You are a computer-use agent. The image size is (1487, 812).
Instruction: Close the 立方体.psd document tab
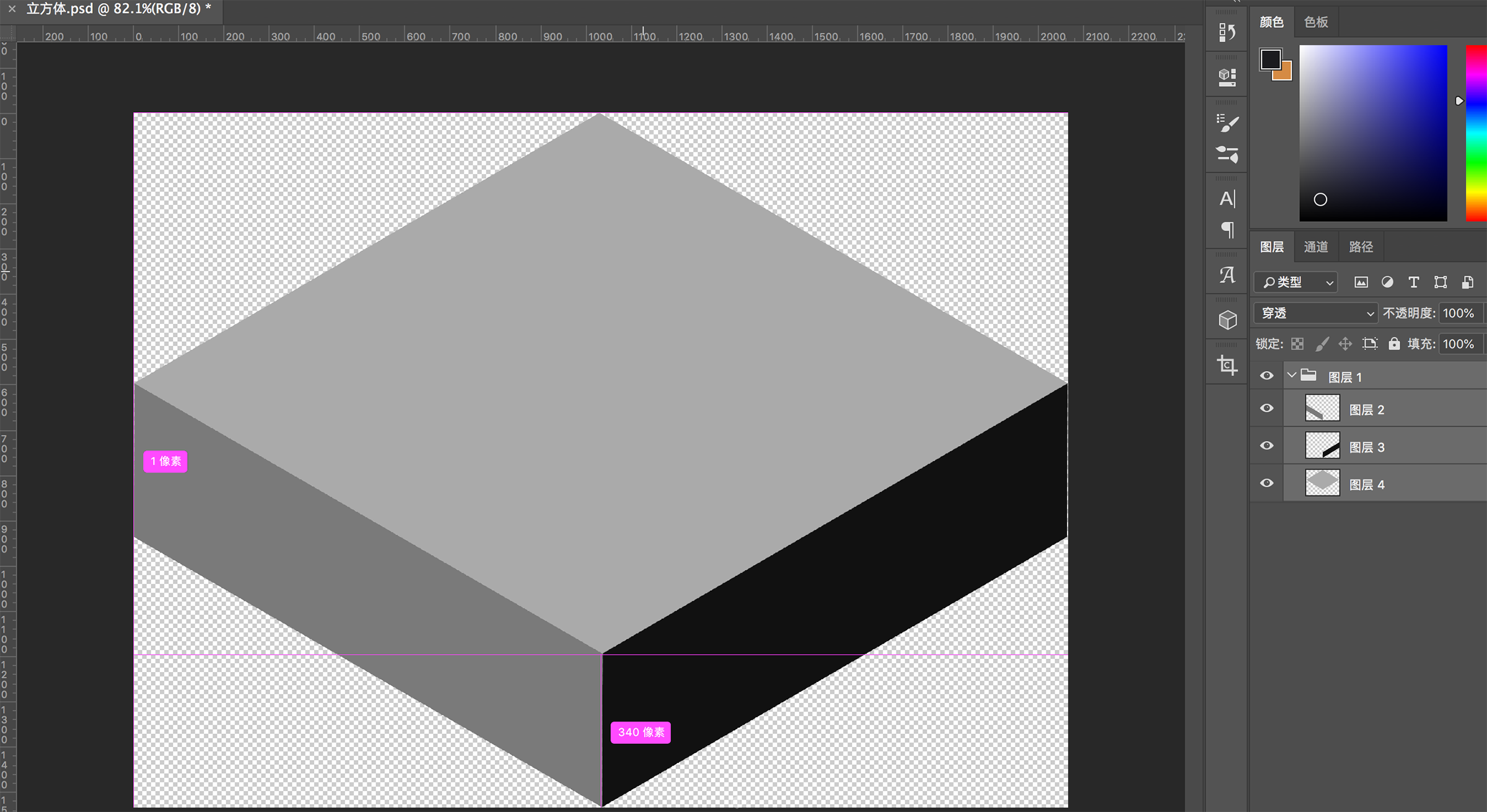pyautogui.click(x=12, y=9)
